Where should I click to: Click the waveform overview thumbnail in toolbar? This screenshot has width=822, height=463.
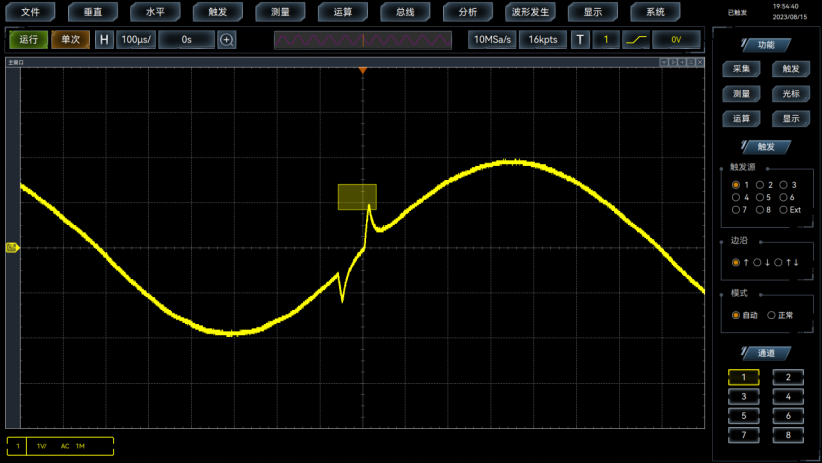point(362,40)
